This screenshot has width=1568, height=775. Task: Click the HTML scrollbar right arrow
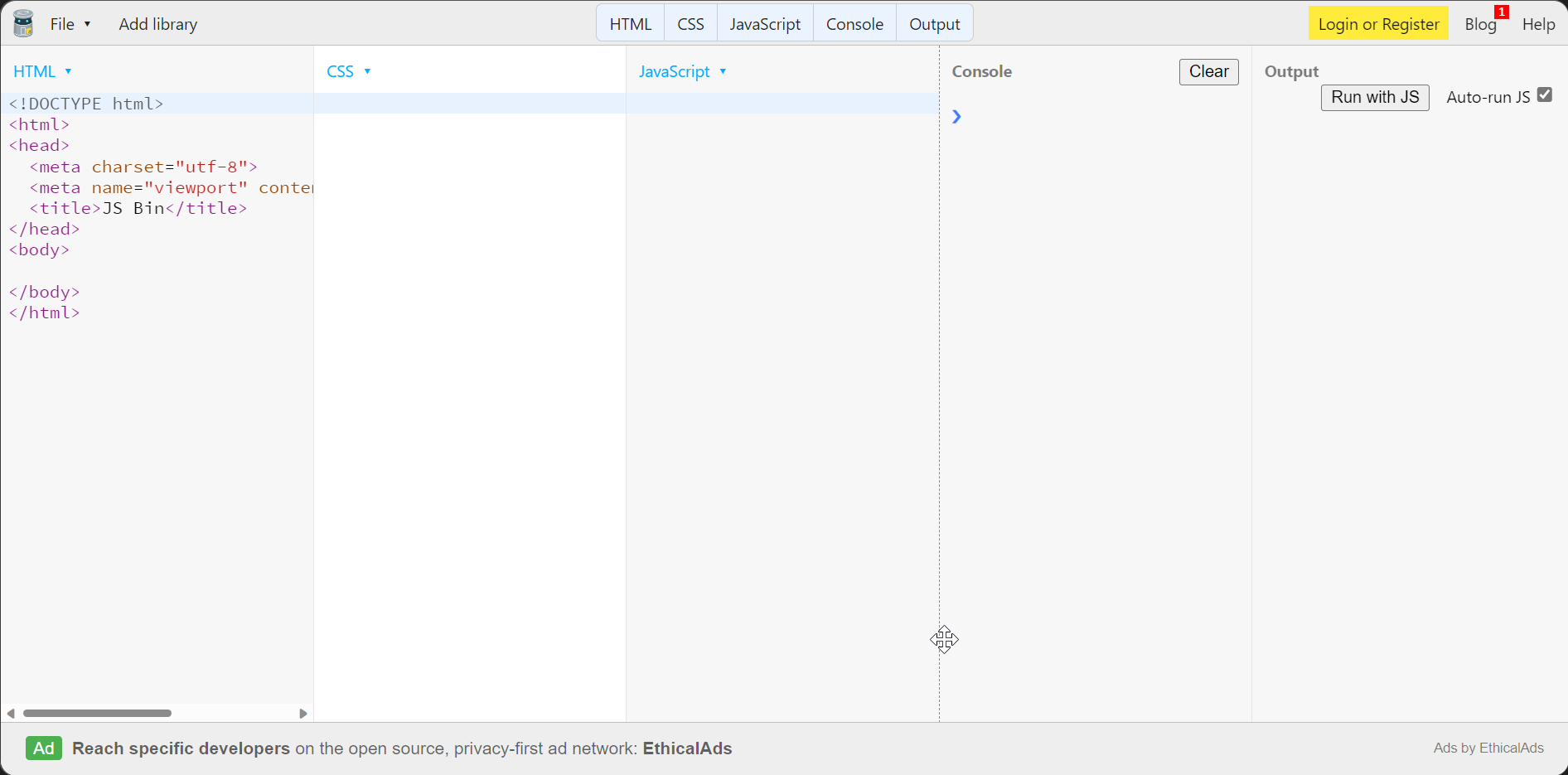[x=303, y=714]
